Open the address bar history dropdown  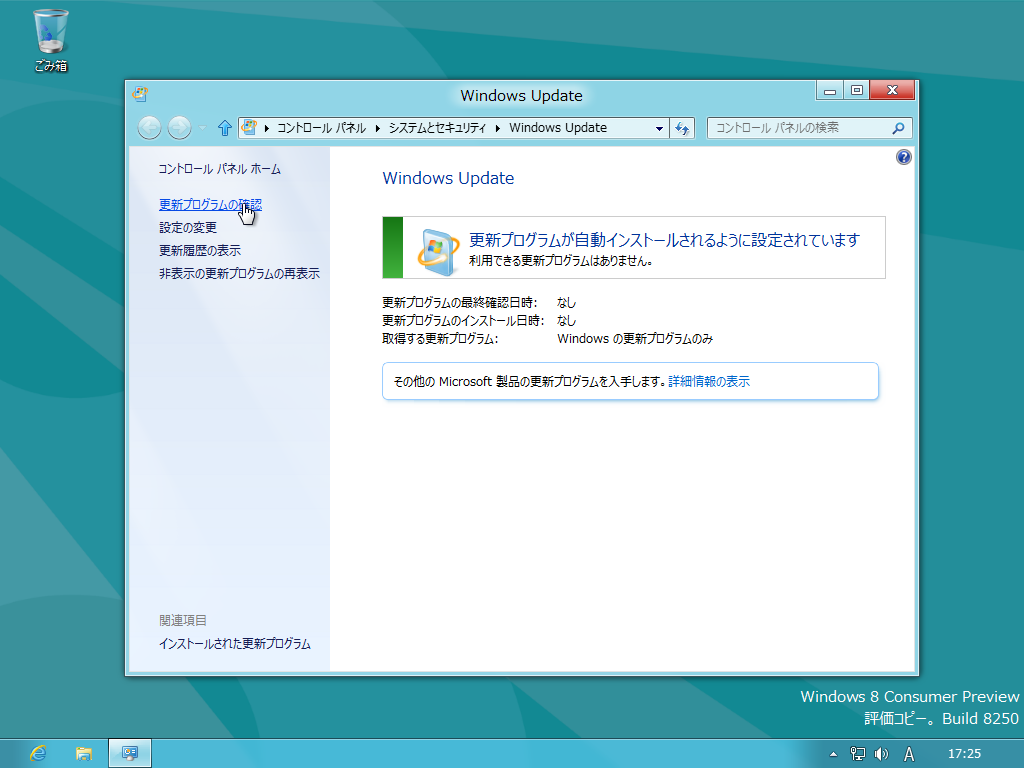[659, 129]
